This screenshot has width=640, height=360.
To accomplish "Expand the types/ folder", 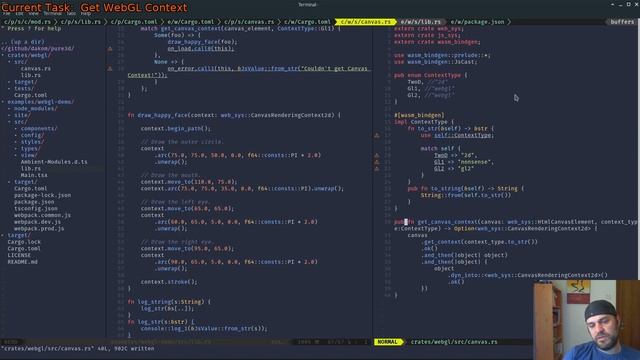I will [x=31, y=149].
